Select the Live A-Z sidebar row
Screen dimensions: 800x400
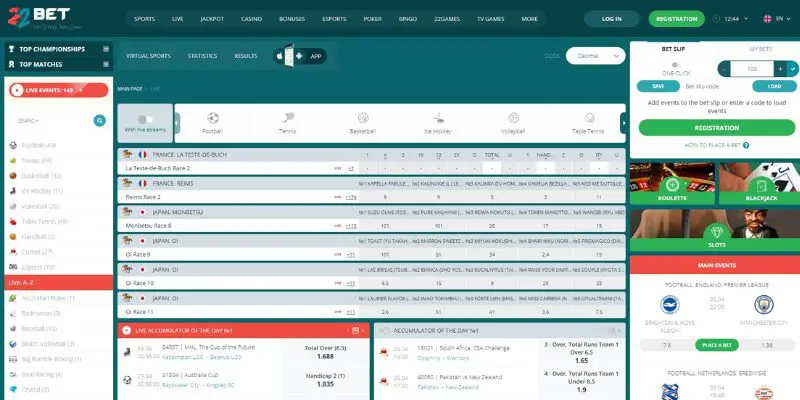click(x=59, y=282)
